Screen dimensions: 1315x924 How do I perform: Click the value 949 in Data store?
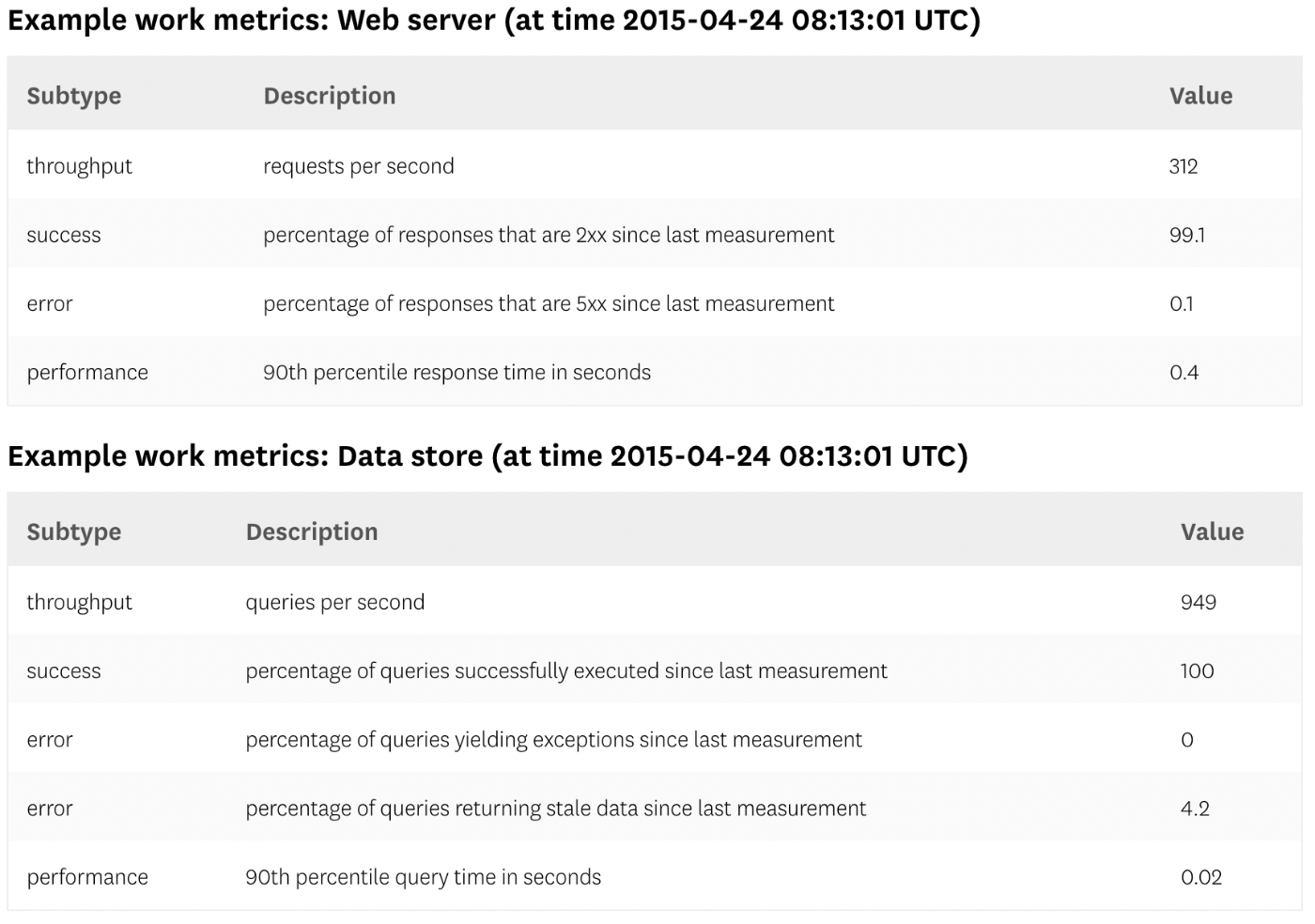(x=1198, y=602)
